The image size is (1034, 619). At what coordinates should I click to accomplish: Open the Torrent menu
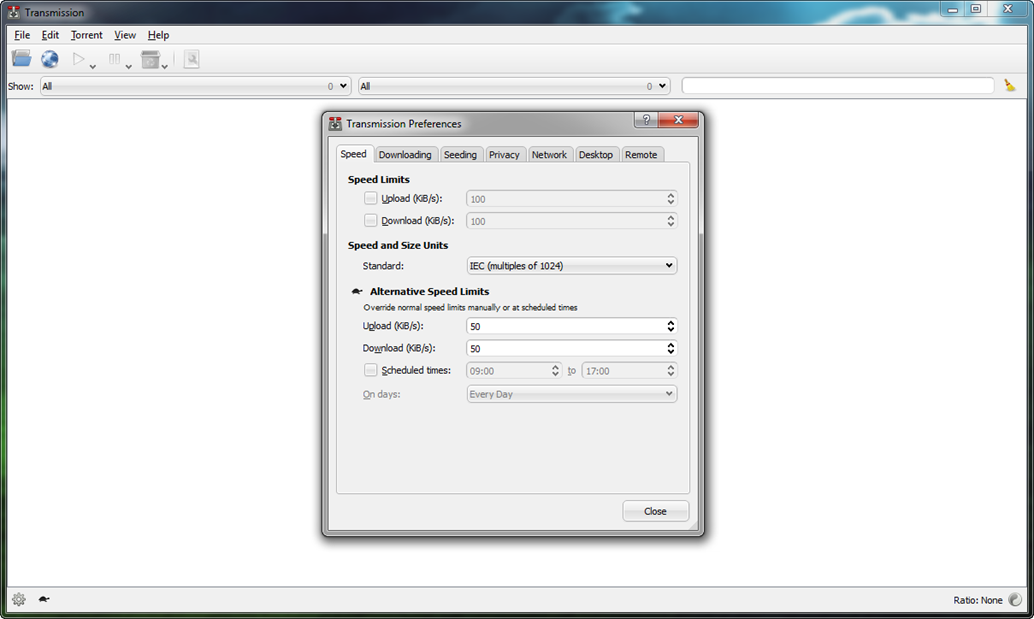click(x=86, y=35)
